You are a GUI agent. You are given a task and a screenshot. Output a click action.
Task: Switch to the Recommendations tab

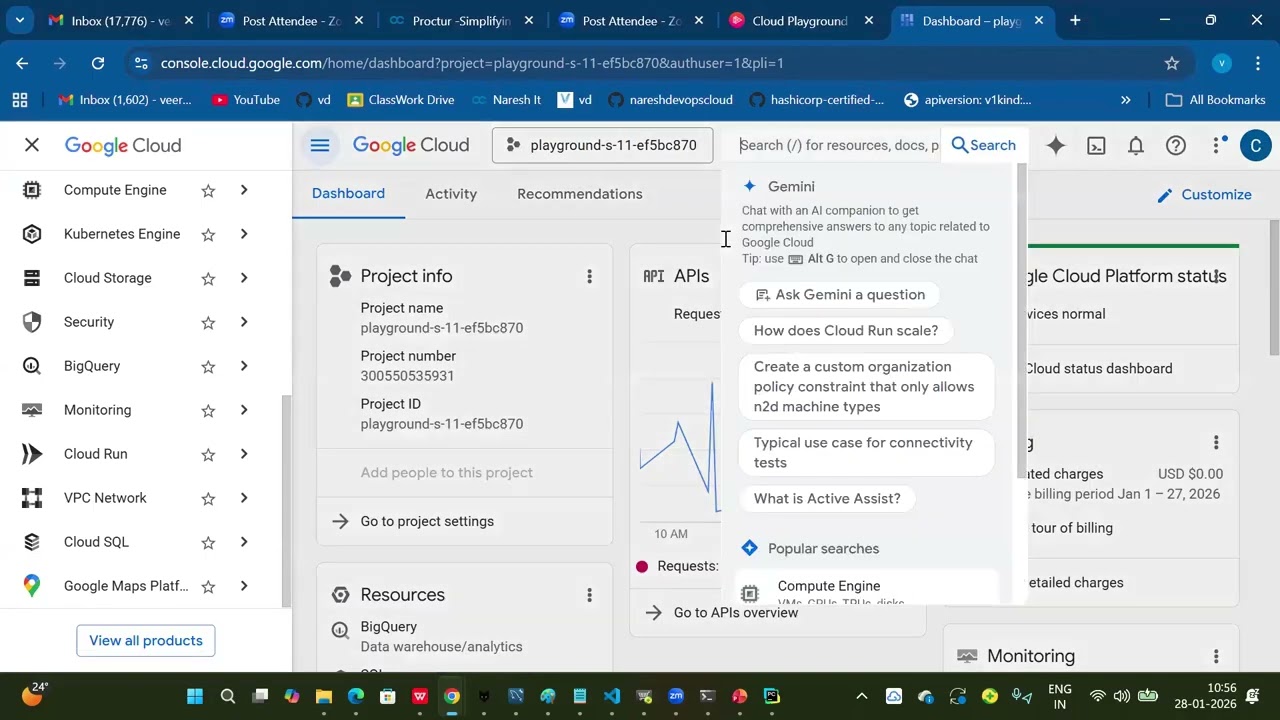point(580,194)
